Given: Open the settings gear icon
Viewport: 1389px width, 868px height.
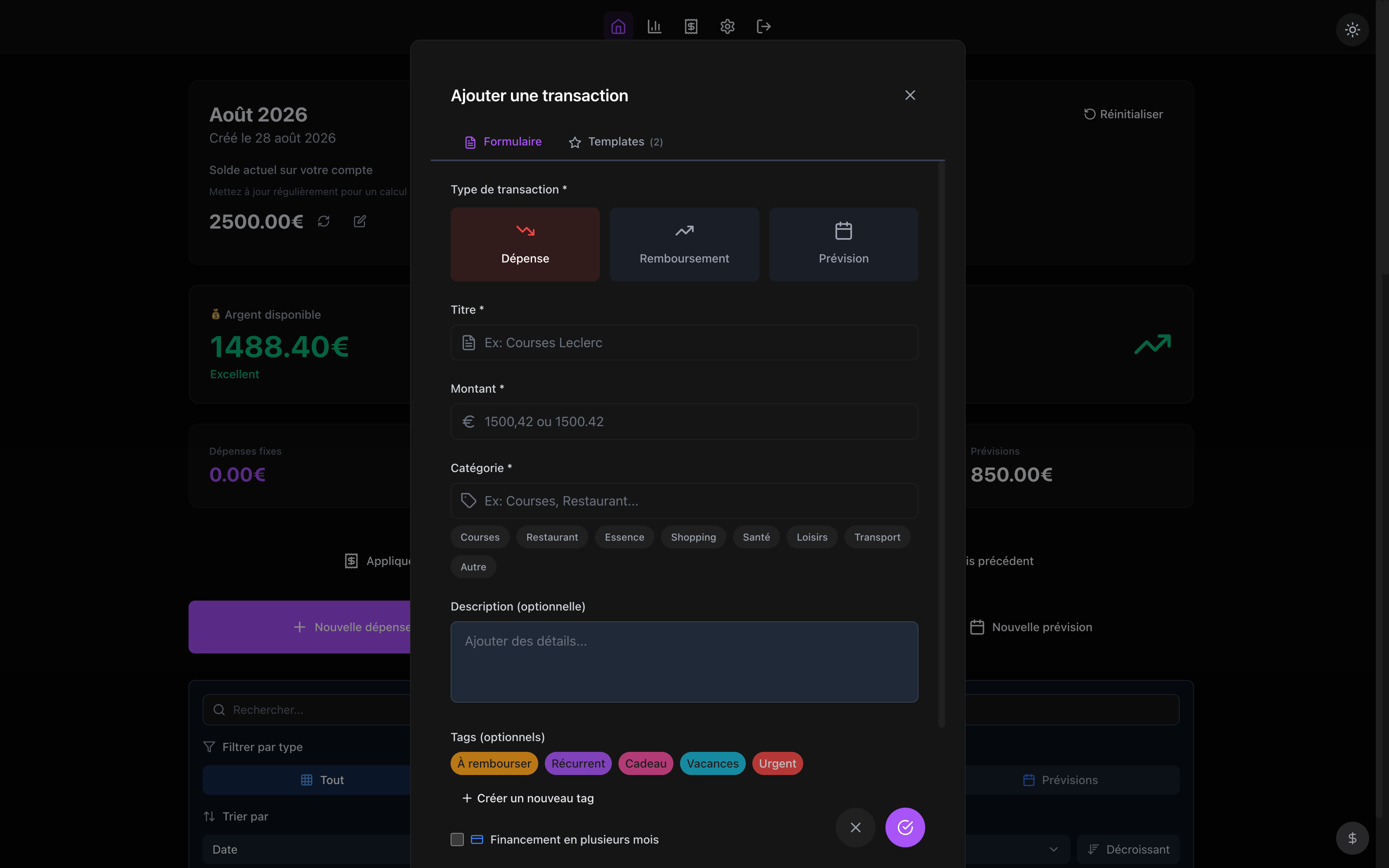Looking at the screenshot, I should point(727,26).
